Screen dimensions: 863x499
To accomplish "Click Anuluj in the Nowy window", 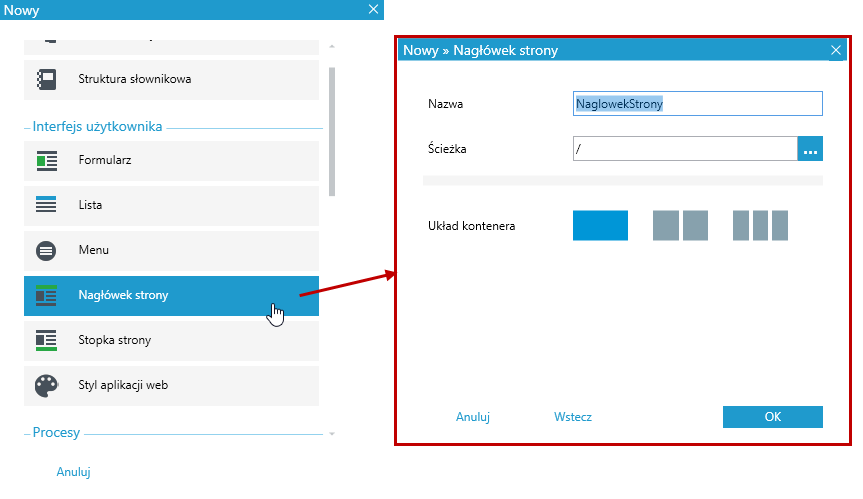I will pos(73,472).
